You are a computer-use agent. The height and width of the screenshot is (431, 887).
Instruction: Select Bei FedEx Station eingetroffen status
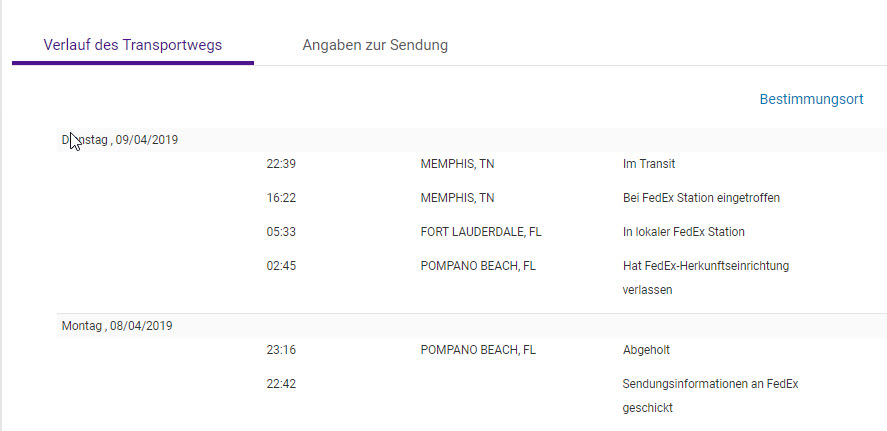[701, 198]
